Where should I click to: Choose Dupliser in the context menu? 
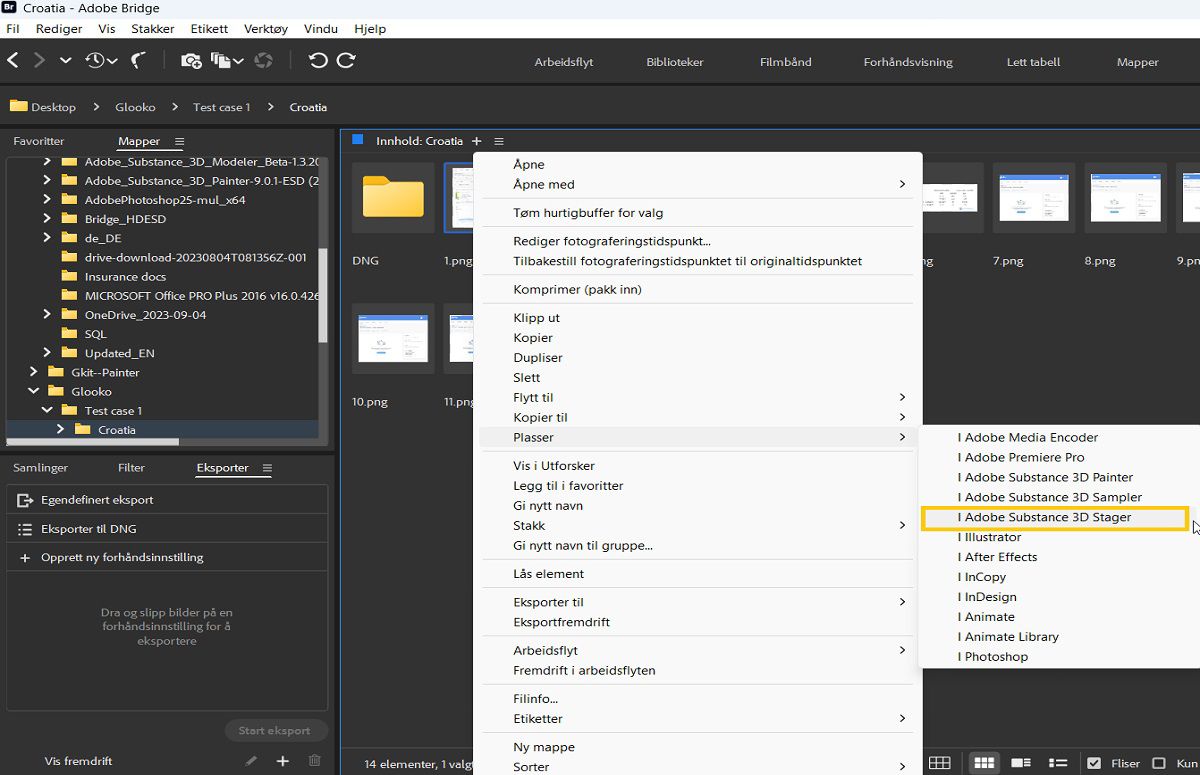tap(697, 358)
